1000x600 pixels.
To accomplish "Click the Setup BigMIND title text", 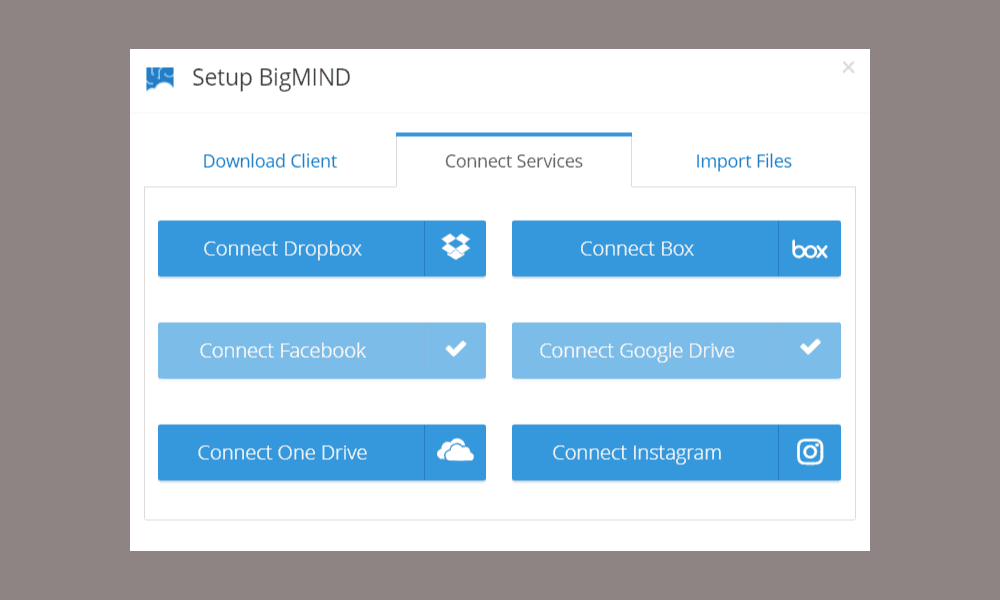I will (x=271, y=78).
